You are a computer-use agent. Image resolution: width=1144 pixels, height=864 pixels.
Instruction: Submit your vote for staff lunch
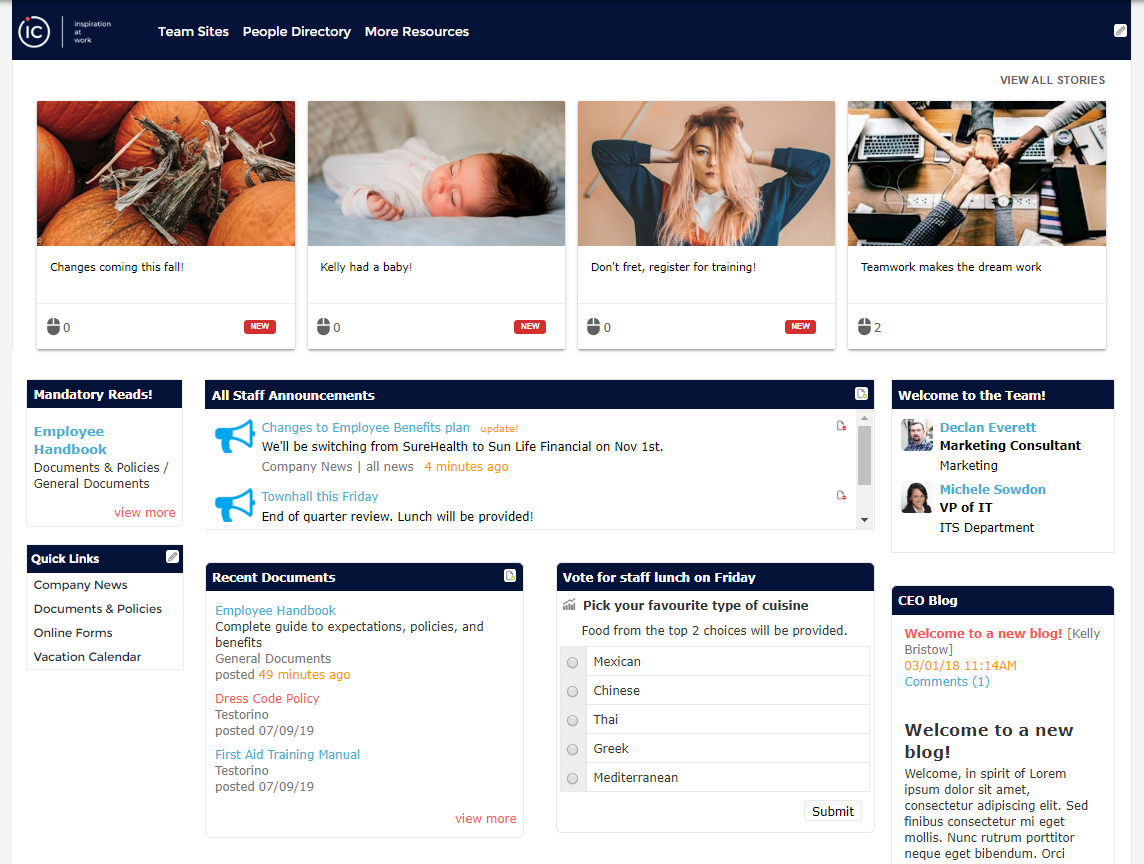[832, 810]
